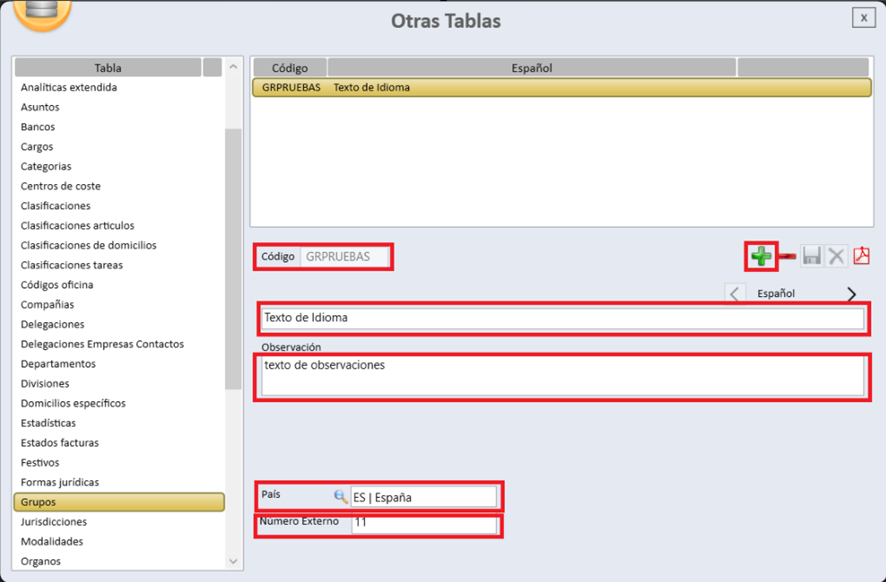Click the red minus delete record icon
This screenshot has width=886, height=582.
787,257
